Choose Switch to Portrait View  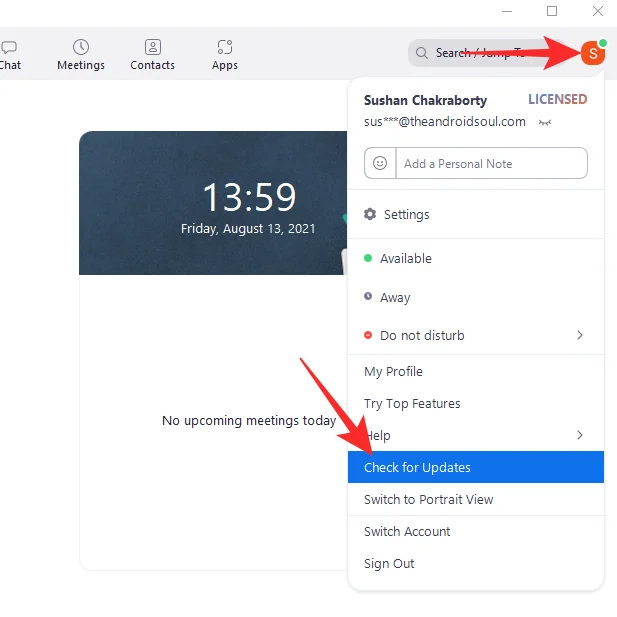click(x=428, y=499)
